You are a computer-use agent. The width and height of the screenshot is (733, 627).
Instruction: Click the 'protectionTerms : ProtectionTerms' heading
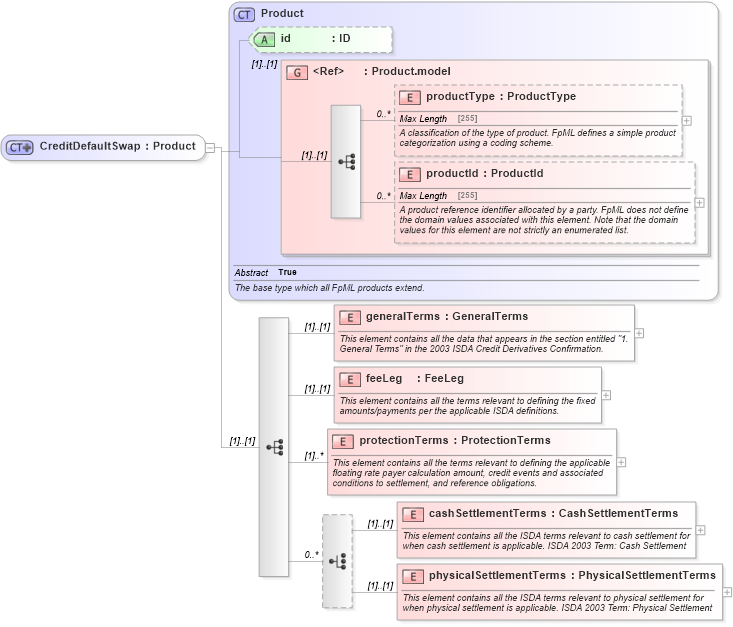(454, 440)
